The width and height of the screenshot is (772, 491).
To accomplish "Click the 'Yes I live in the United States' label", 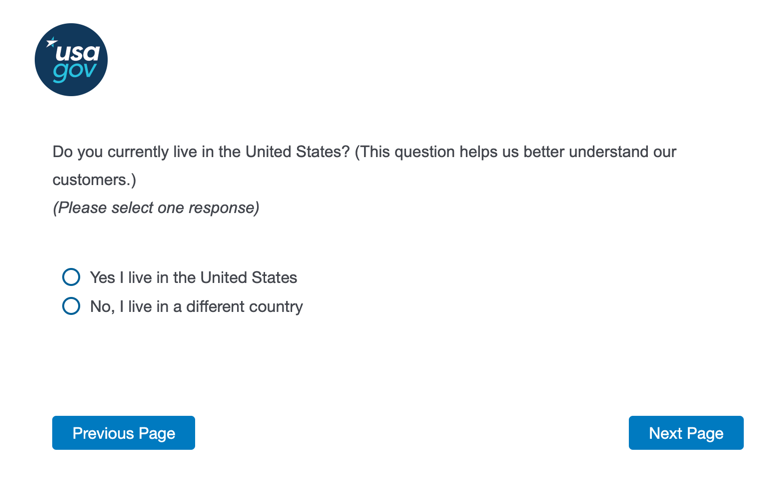I will 193,277.
